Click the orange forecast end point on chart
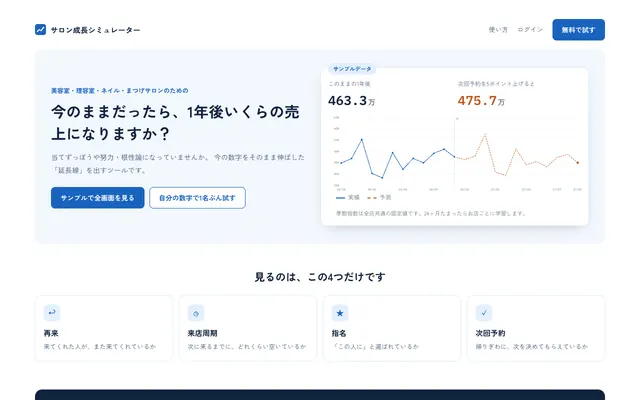 [578, 163]
